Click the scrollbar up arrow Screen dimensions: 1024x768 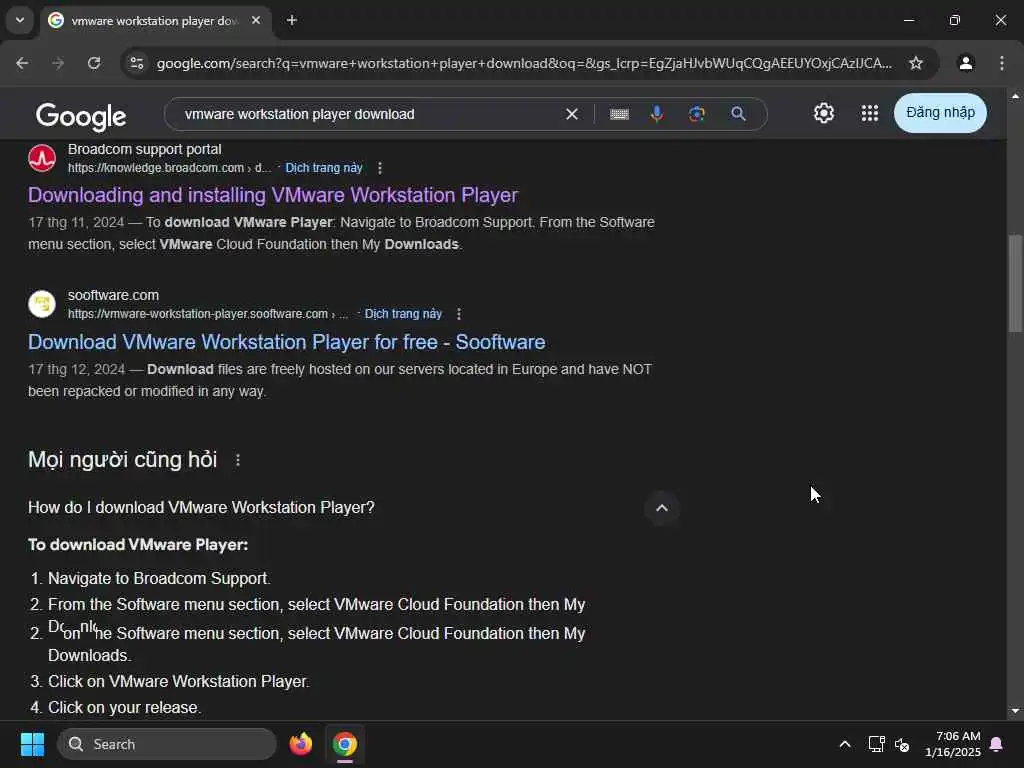coord(1015,97)
